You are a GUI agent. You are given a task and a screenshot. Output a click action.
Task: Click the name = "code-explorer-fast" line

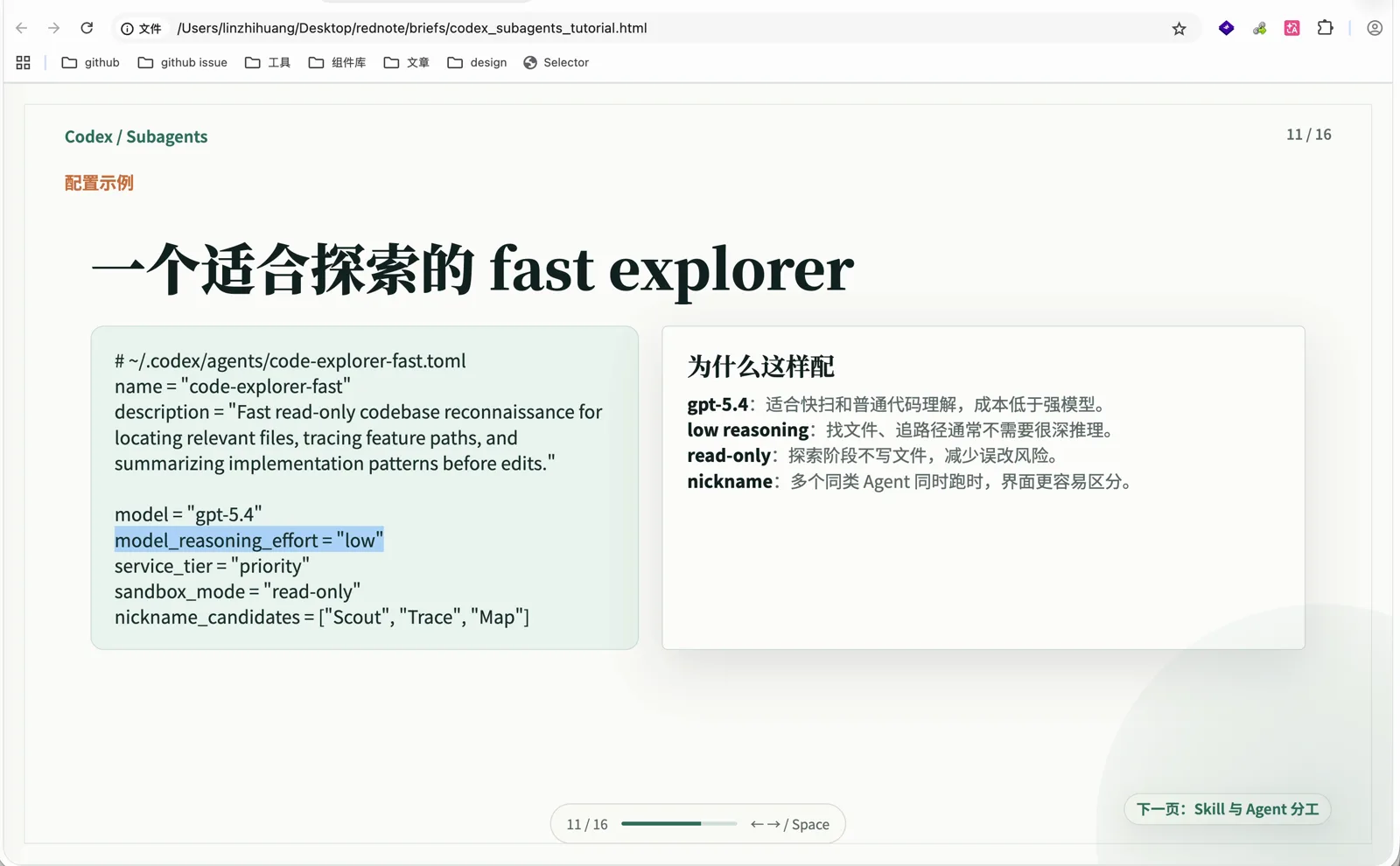(x=233, y=386)
